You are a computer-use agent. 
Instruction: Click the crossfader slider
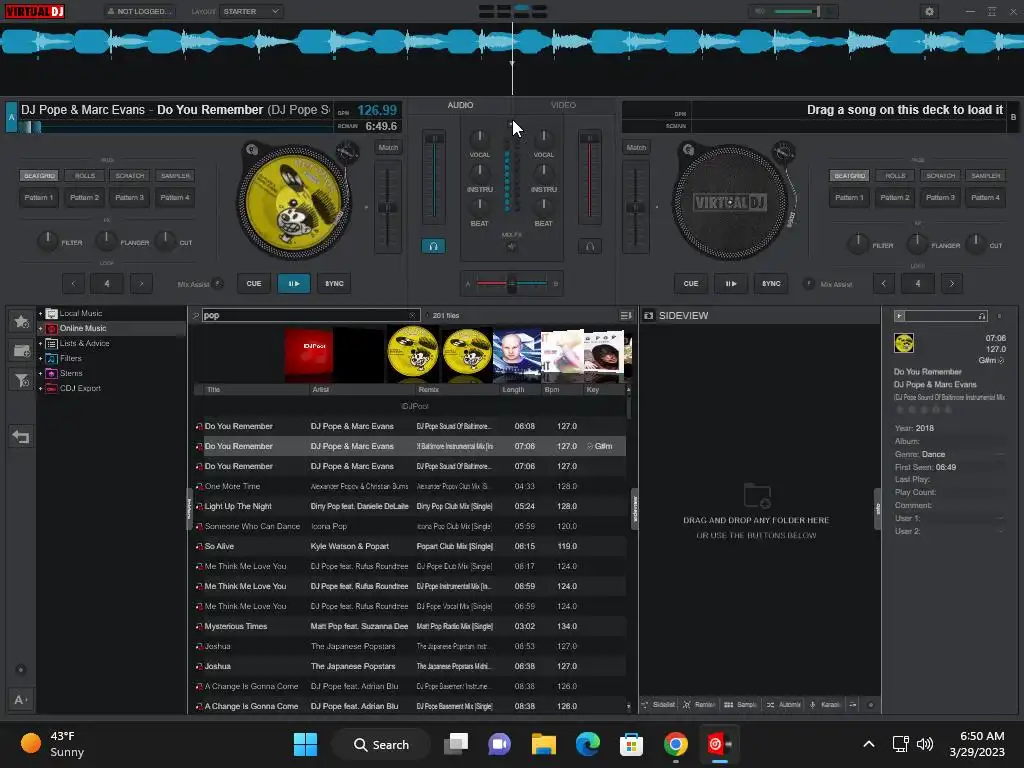click(x=511, y=283)
